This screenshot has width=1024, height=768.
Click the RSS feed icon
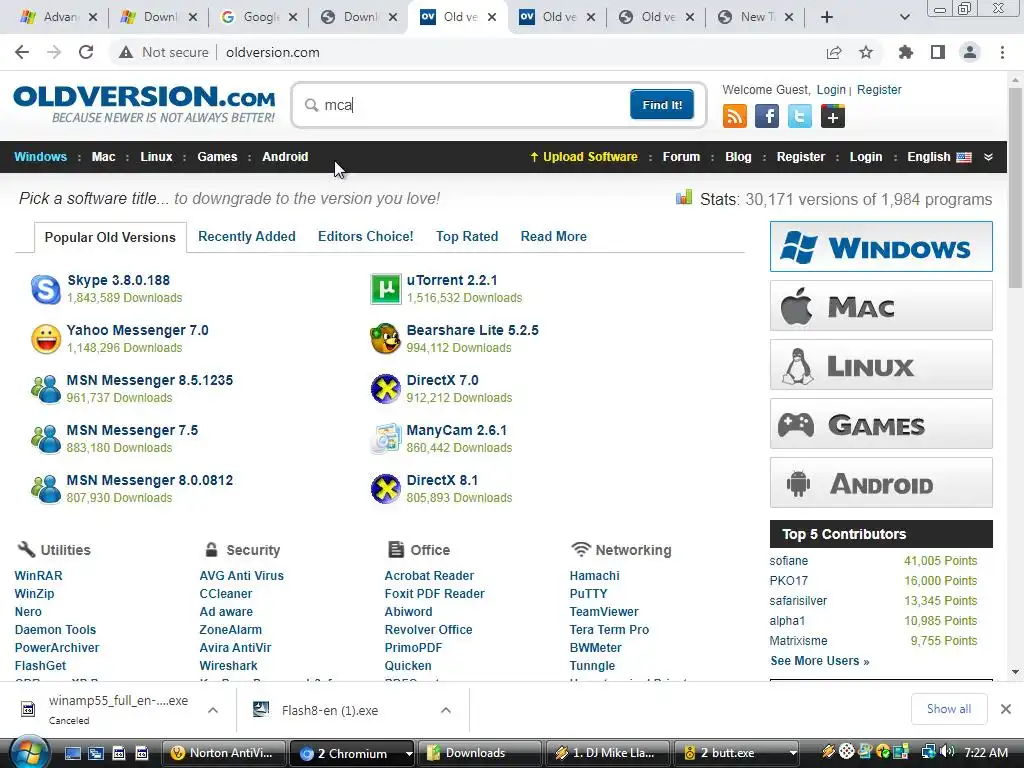(735, 116)
